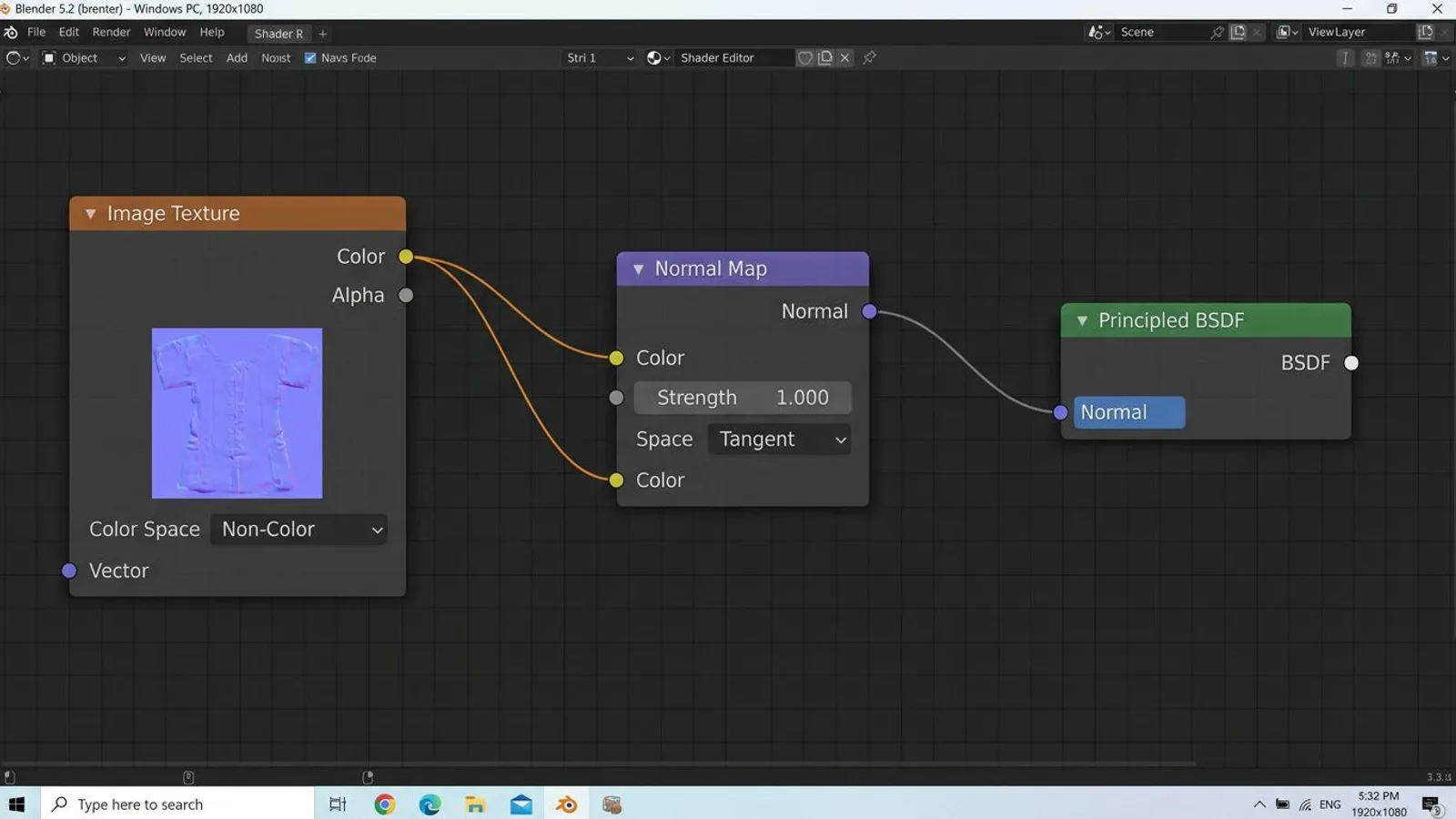Switch to the Shader R workspace tab
This screenshot has height=819, width=1456.
tap(278, 34)
